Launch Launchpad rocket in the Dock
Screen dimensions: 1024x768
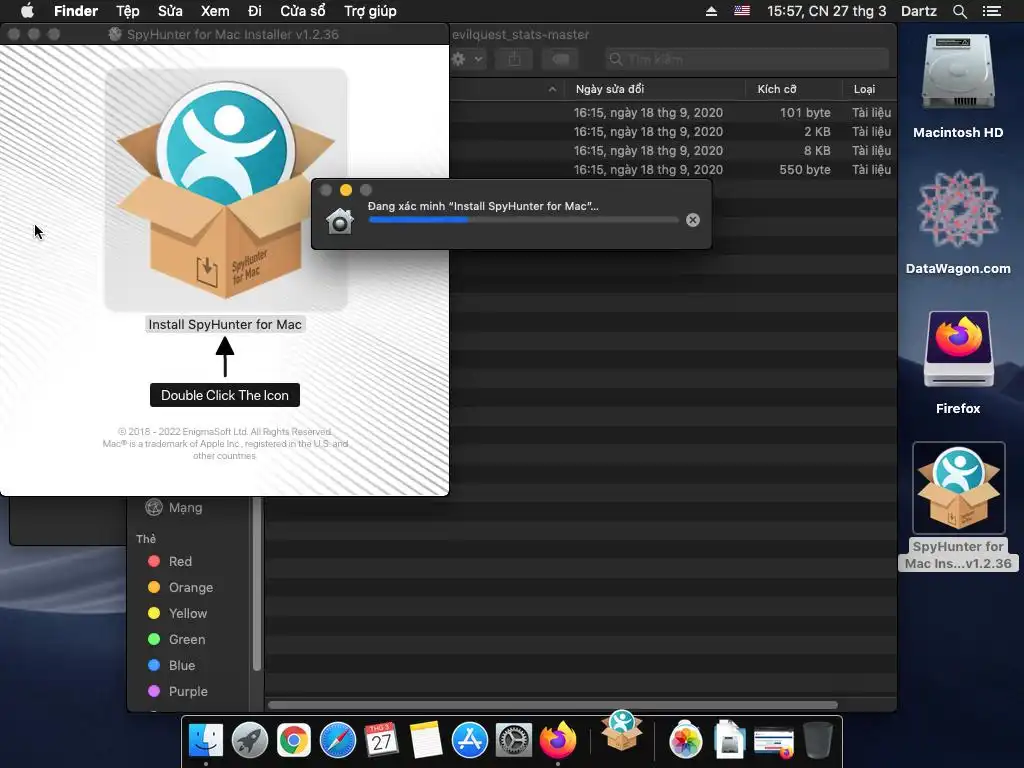click(250, 741)
